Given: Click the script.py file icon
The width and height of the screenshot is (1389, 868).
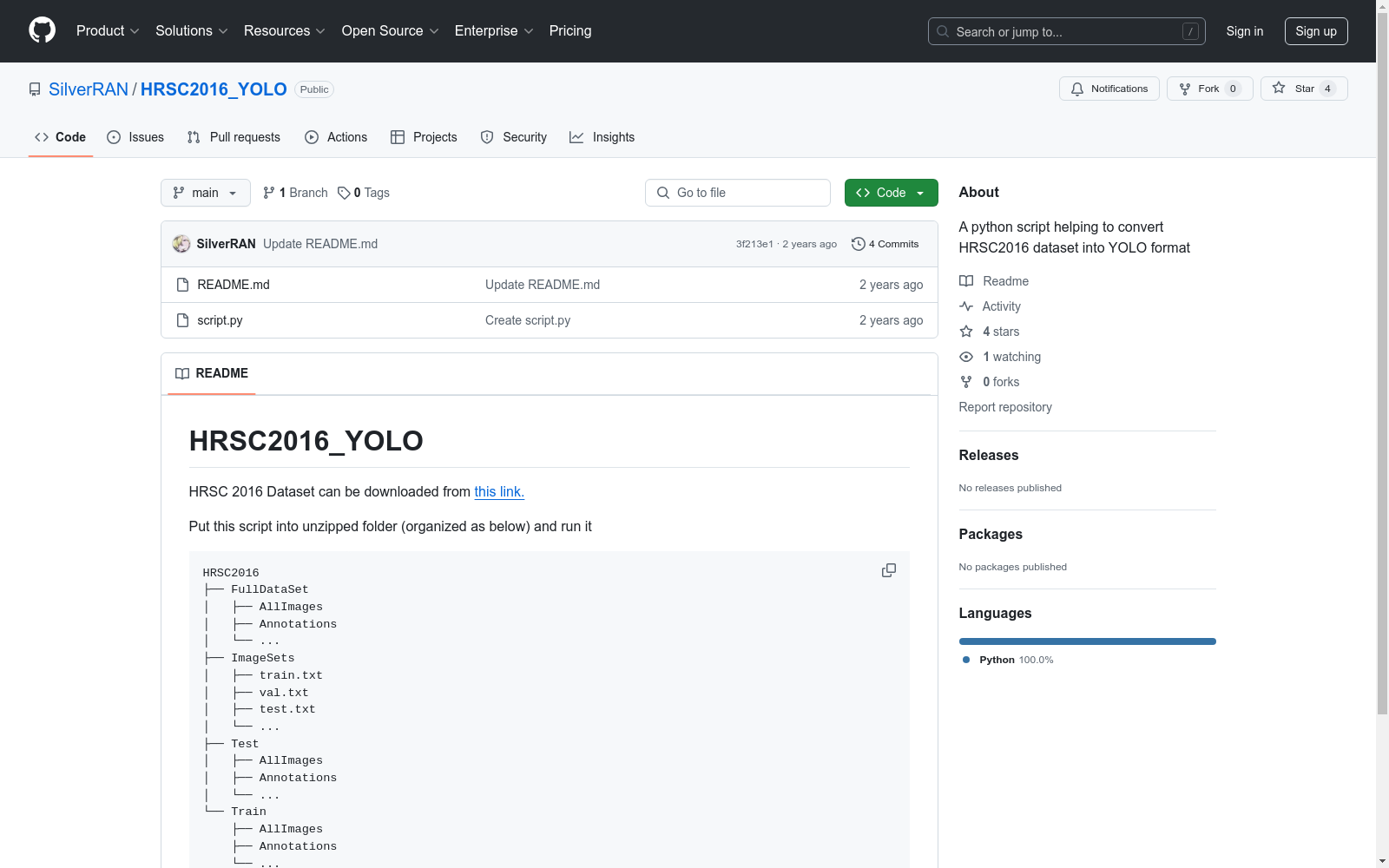Looking at the screenshot, I should (182, 320).
